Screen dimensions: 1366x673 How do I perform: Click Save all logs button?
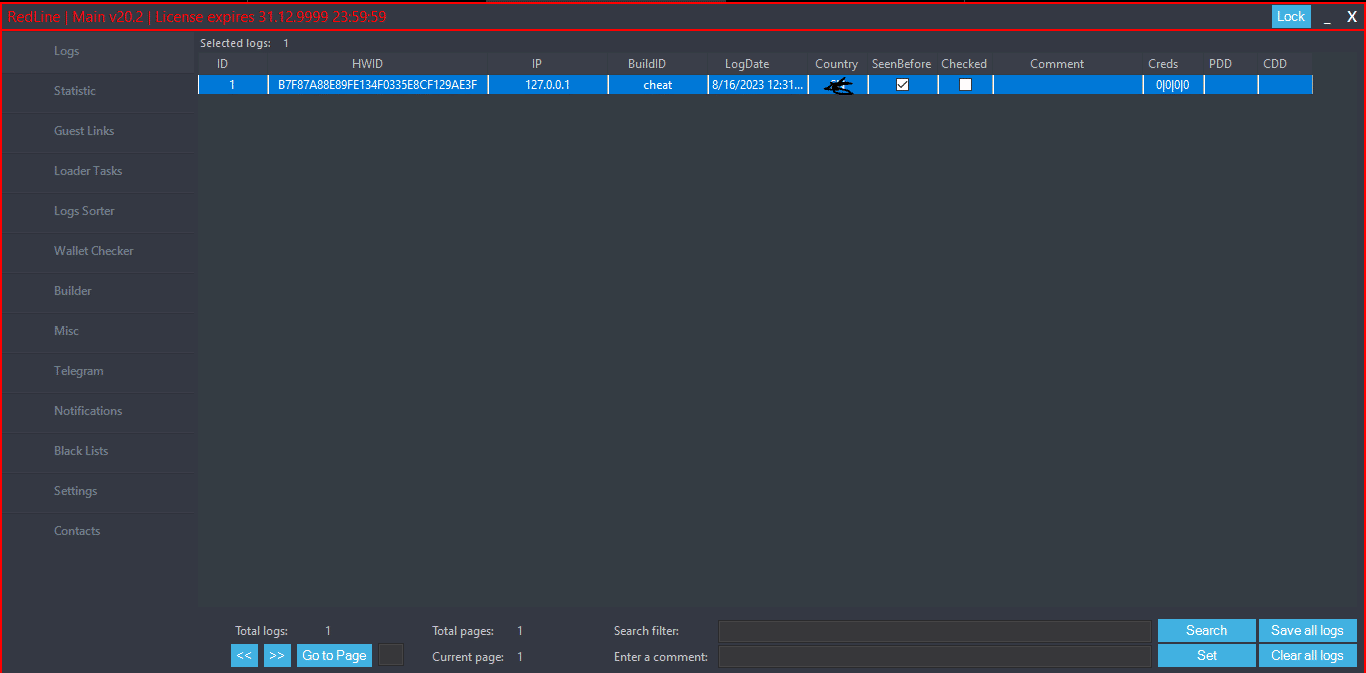[1307, 631]
